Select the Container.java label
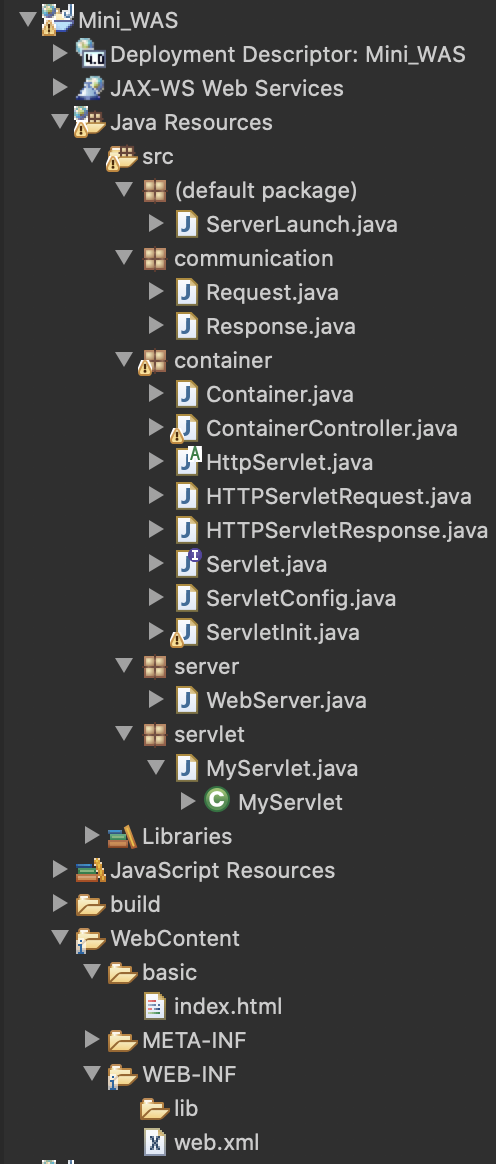This screenshot has width=496, height=1164. pos(280,394)
